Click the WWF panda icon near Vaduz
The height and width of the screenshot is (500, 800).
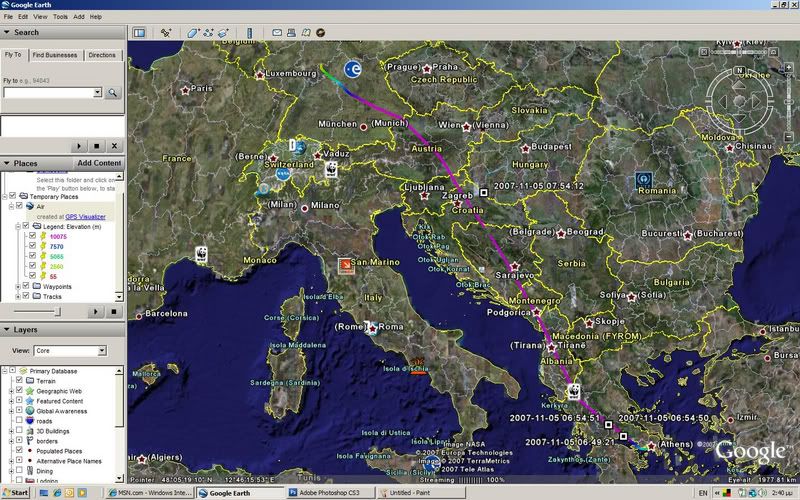coord(331,169)
